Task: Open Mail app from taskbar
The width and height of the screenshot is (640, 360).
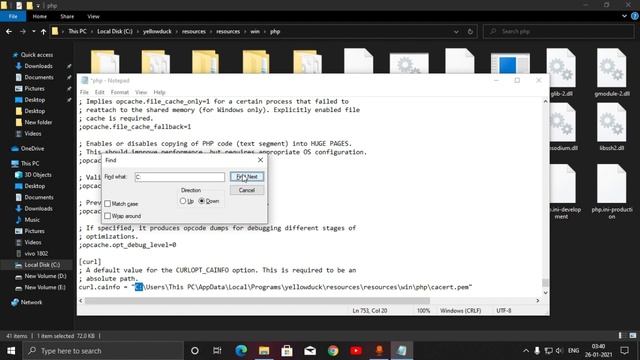Action: point(310,351)
